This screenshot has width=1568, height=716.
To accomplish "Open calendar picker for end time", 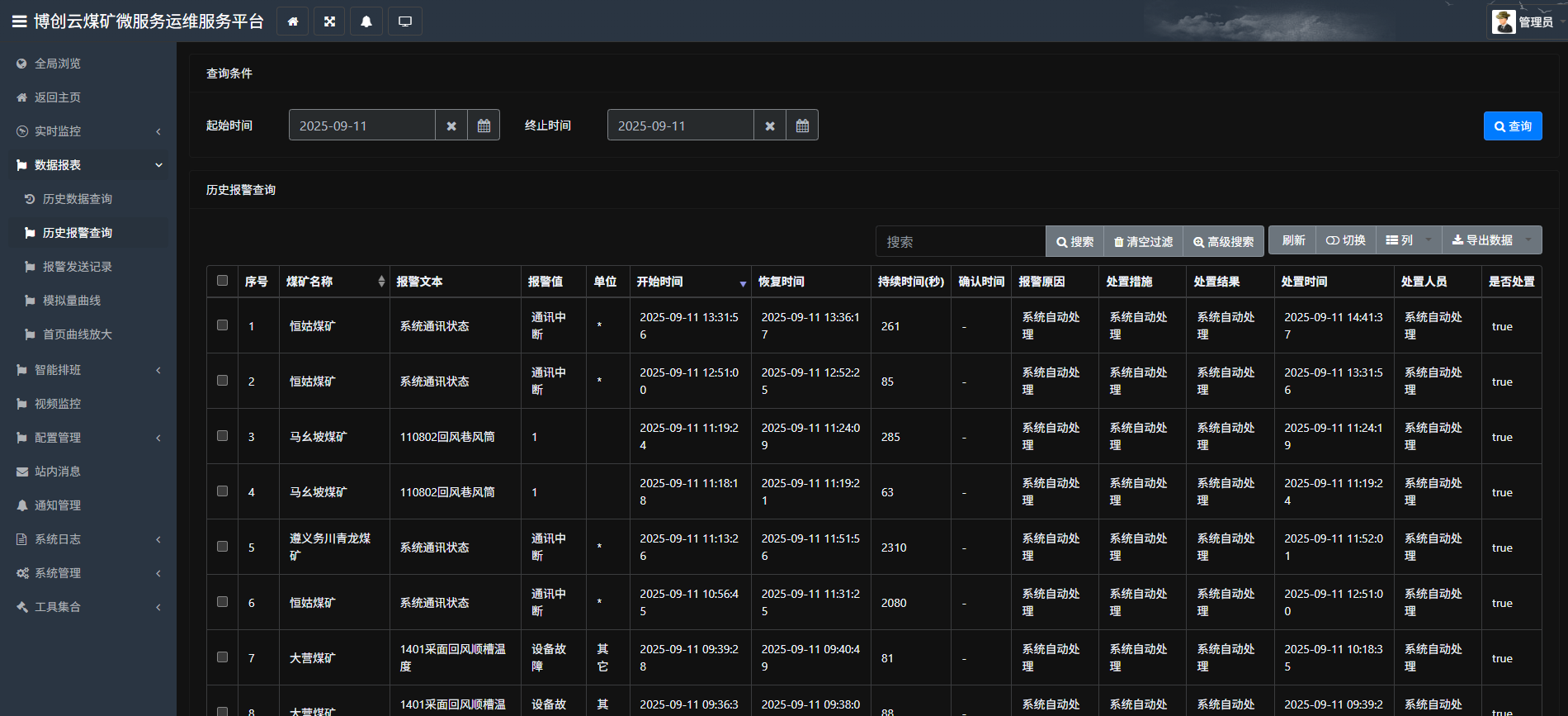I will [x=802, y=126].
